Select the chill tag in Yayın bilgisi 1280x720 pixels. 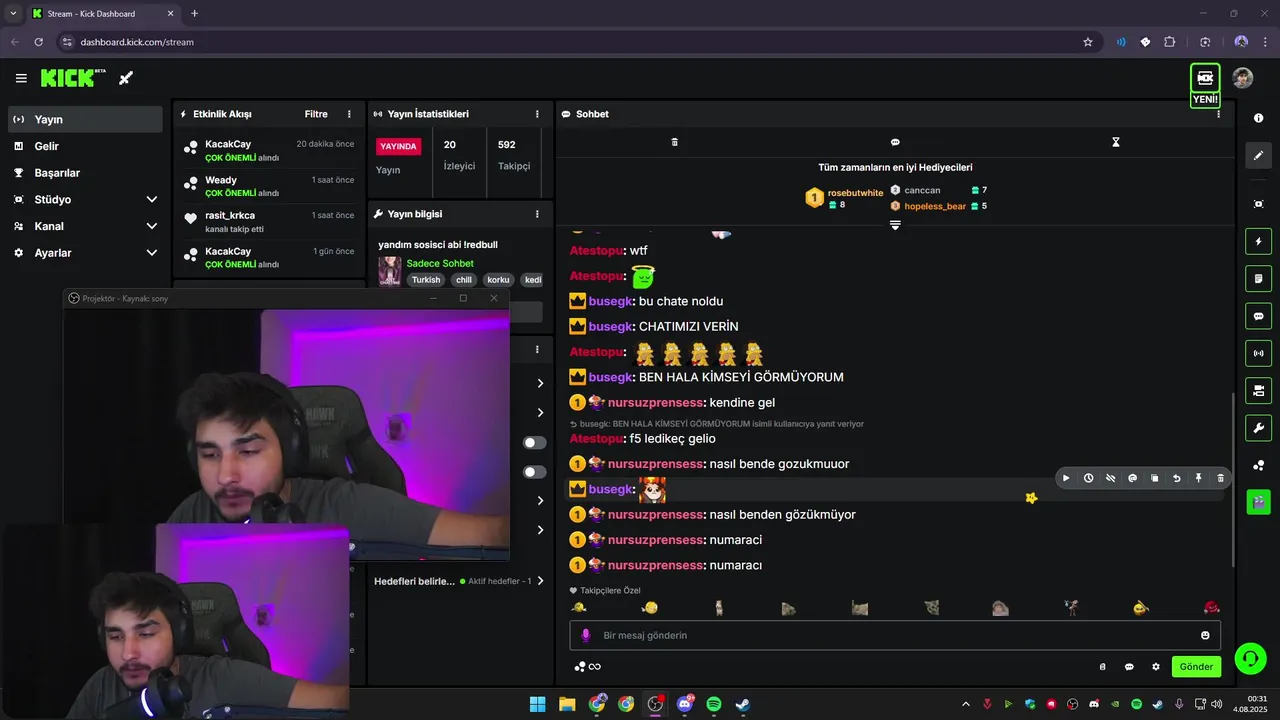pyautogui.click(x=464, y=280)
